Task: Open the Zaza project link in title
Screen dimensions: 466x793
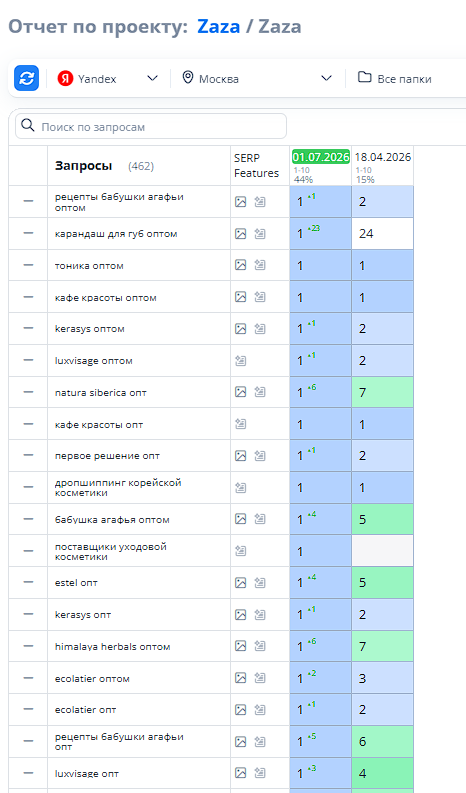Action: coord(219,26)
